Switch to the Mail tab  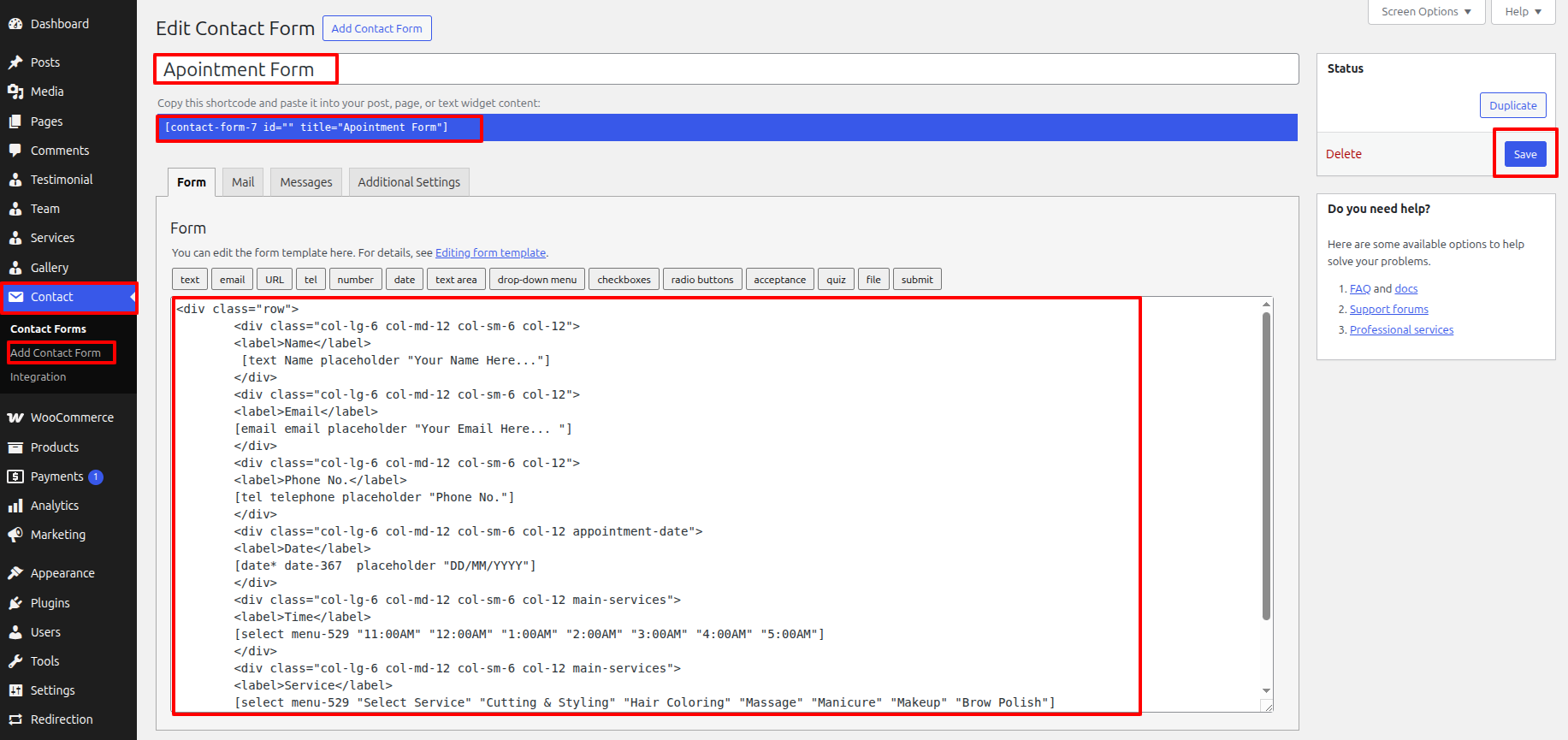click(x=243, y=182)
